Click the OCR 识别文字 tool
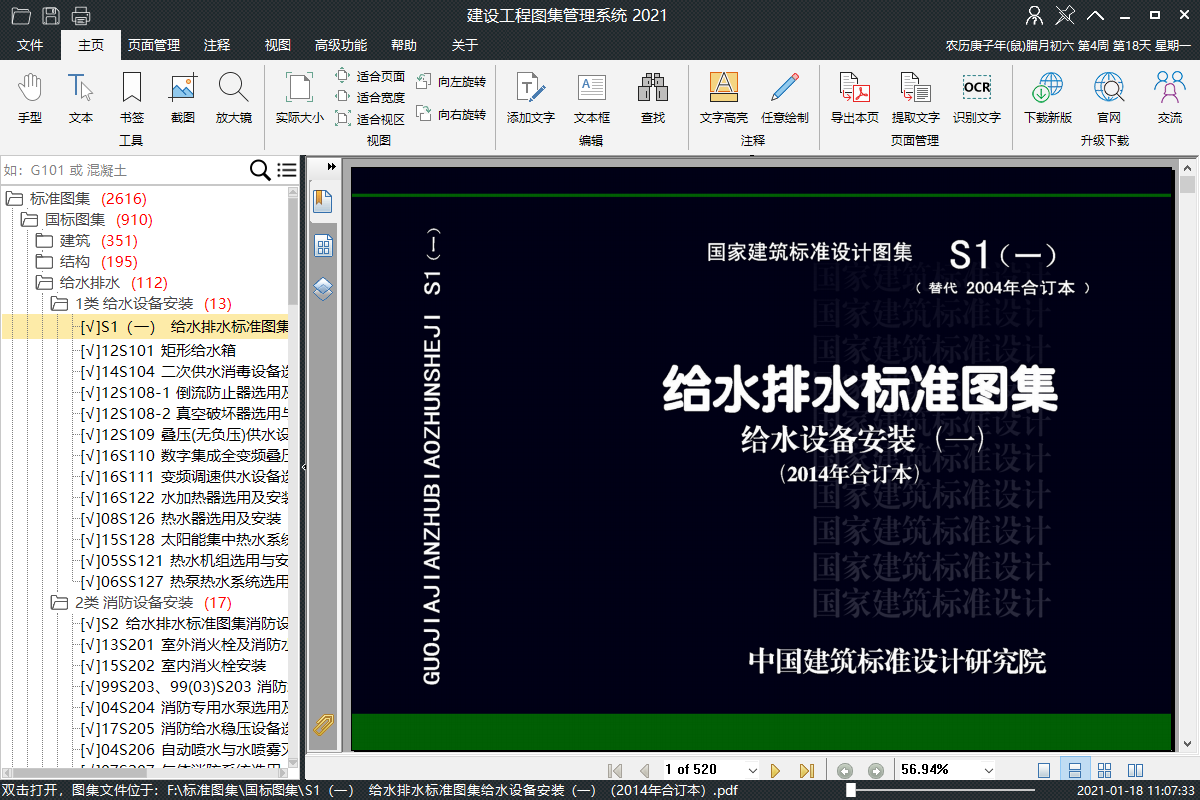 point(977,98)
